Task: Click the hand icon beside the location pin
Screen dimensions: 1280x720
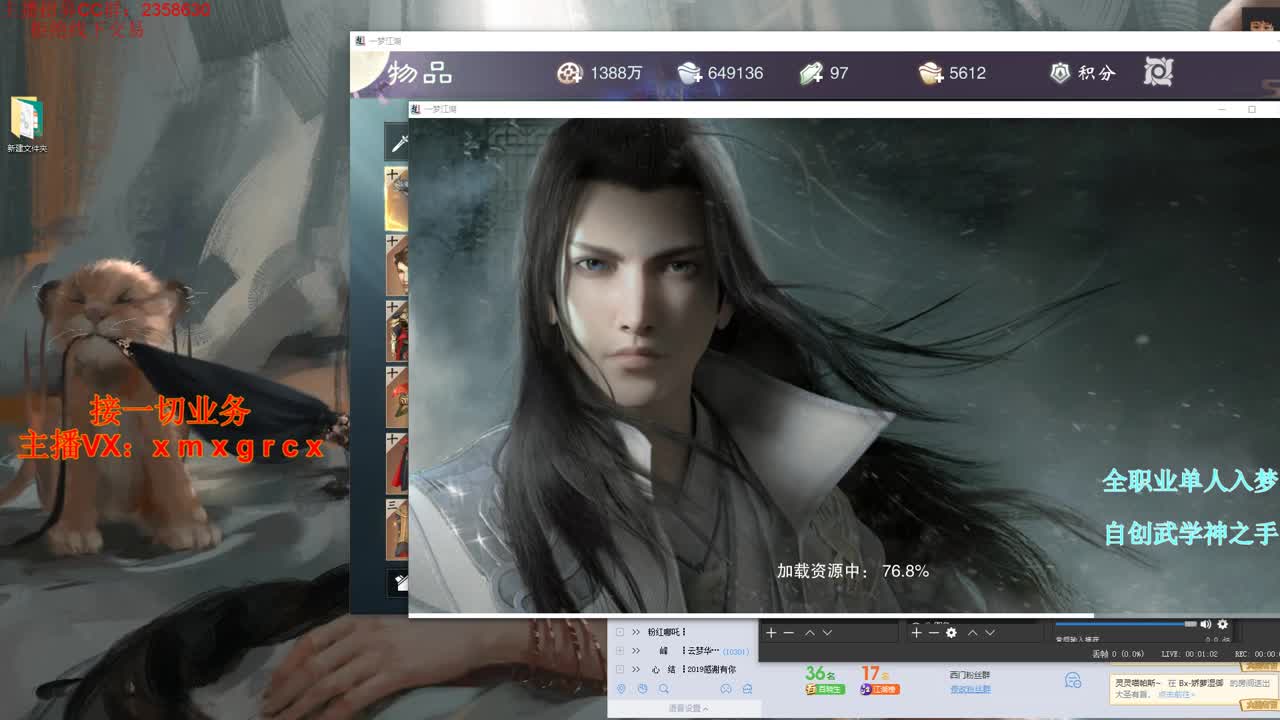Action: (x=642, y=689)
